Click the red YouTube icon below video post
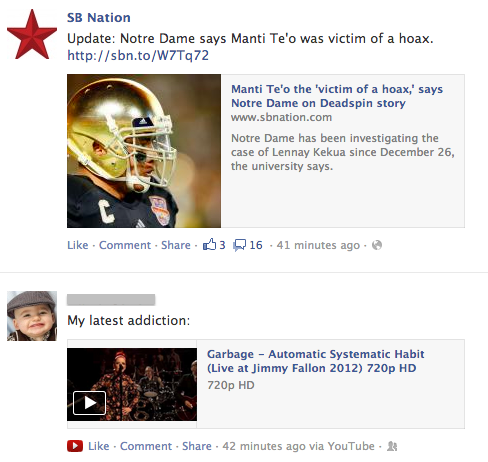This screenshot has height=462, width=488. tap(75, 446)
